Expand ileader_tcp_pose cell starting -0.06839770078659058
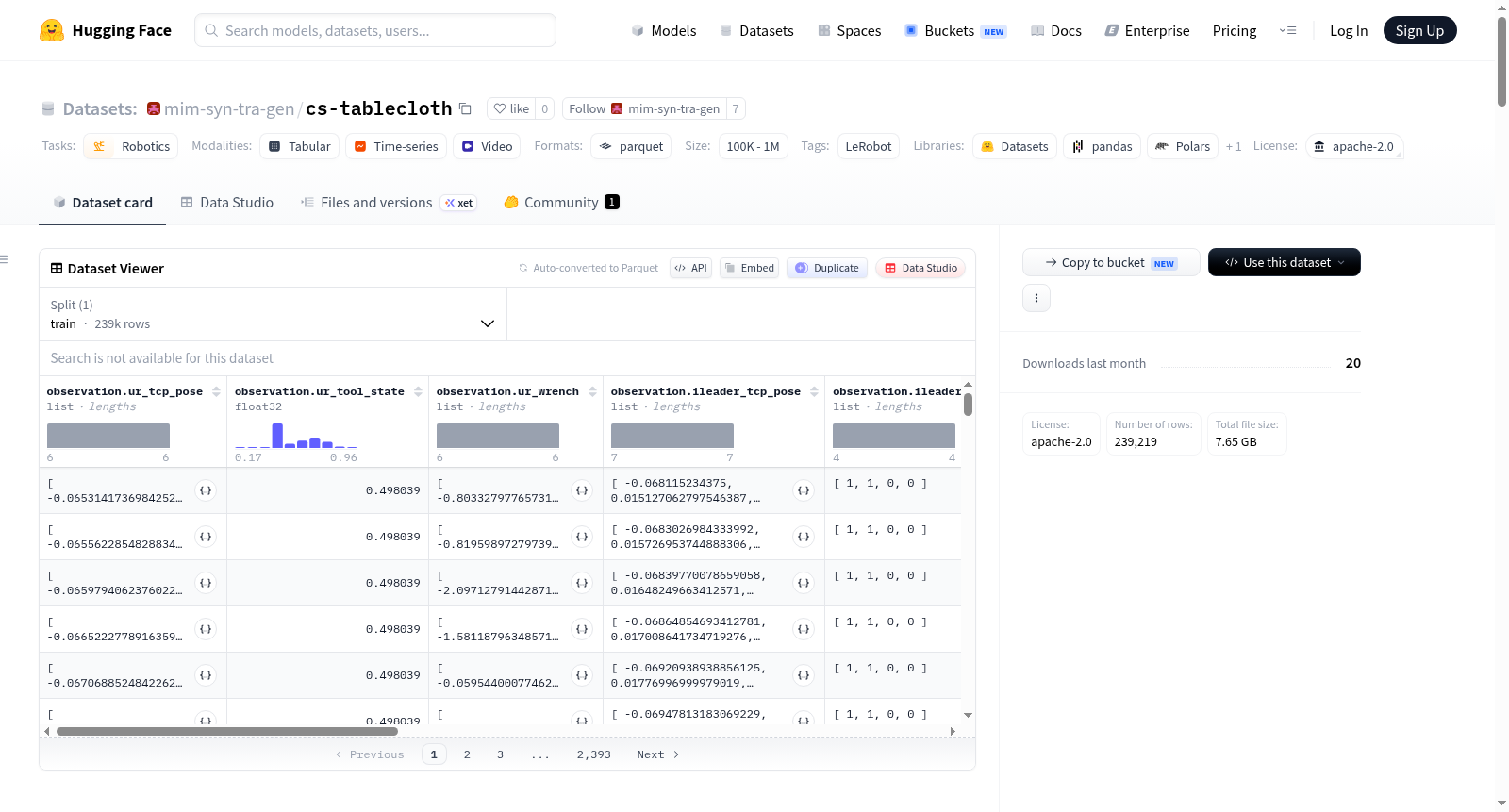1509x812 pixels. click(x=804, y=583)
